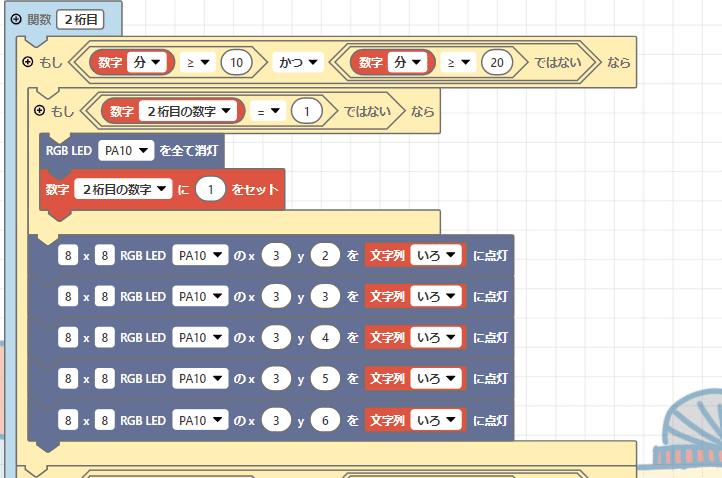Edit the x value 3 in the y 2 row
The height and width of the screenshot is (478, 722).
tap(276, 255)
